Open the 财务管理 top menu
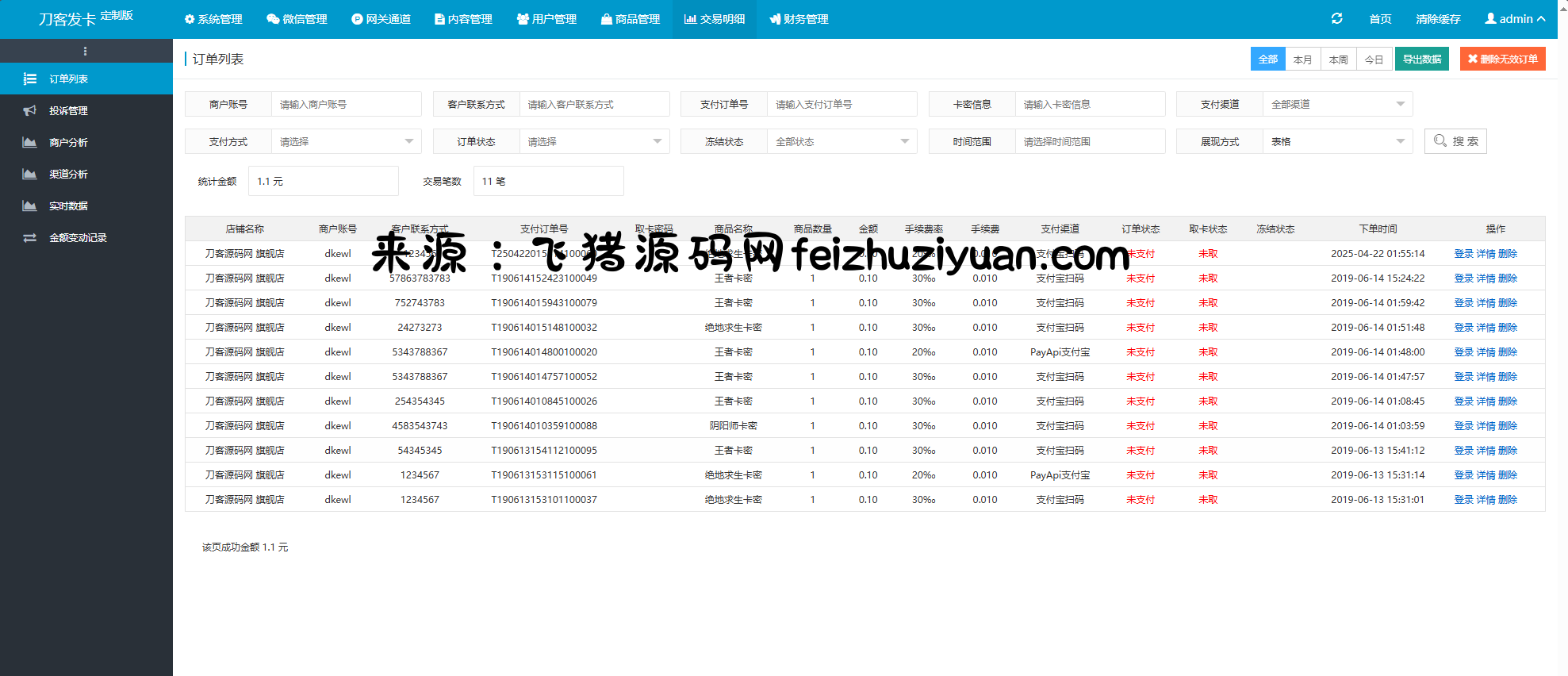 (x=799, y=19)
